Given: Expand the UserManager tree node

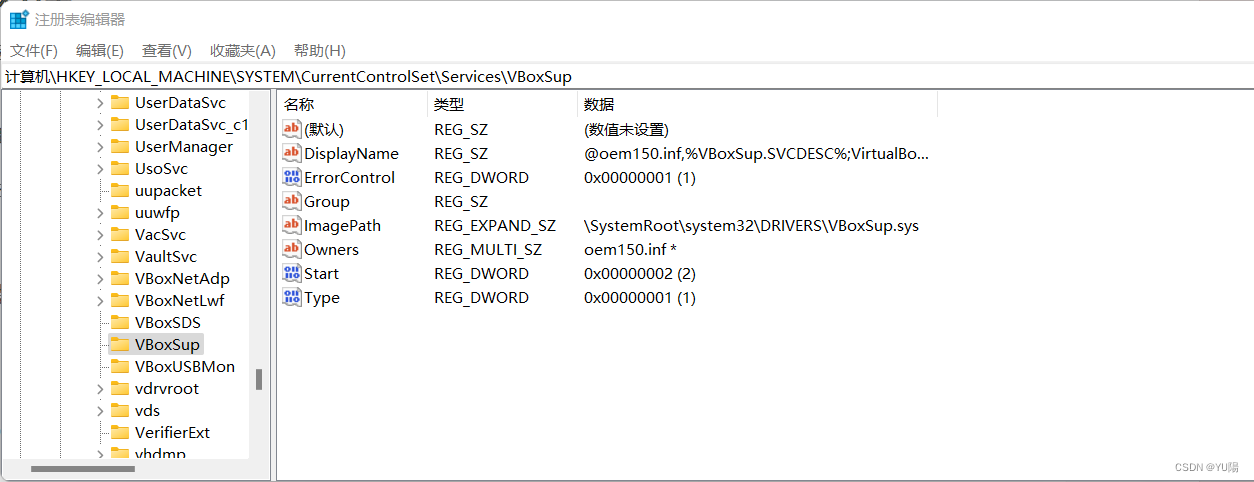Looking at the screenshot, I should pos(99,147).
